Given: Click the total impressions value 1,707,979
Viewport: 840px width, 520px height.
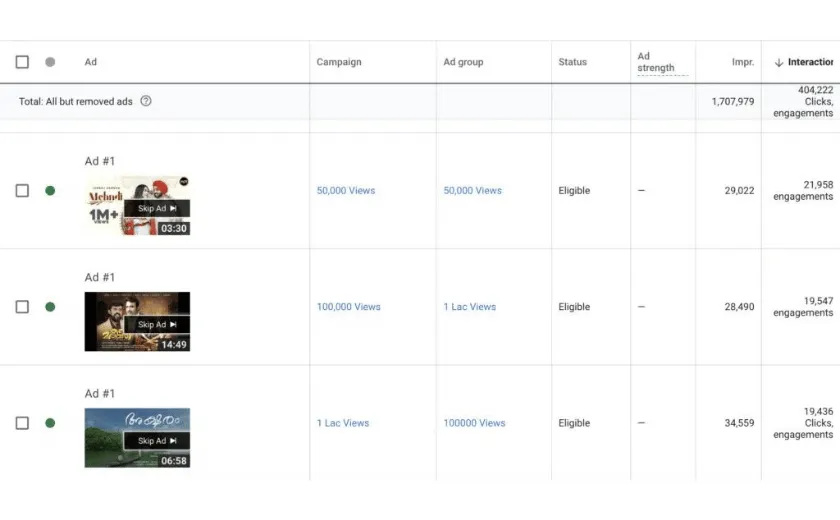Looking at the screenshot, I should tap(732, 101).
